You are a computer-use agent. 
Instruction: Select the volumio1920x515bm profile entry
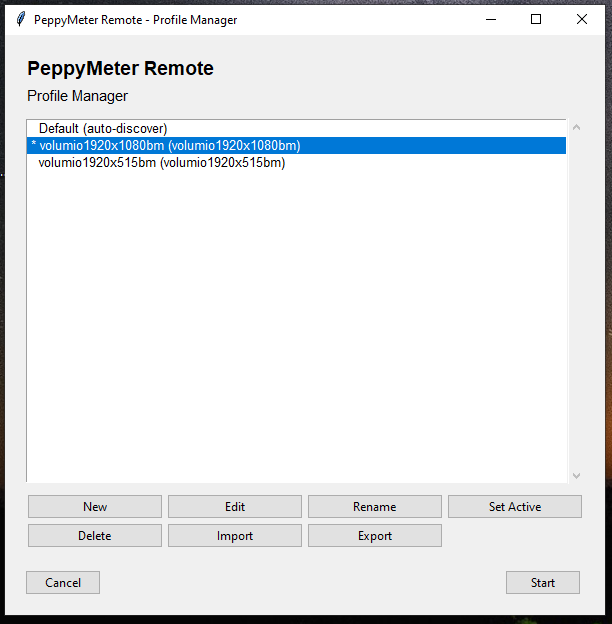(162, 163)
